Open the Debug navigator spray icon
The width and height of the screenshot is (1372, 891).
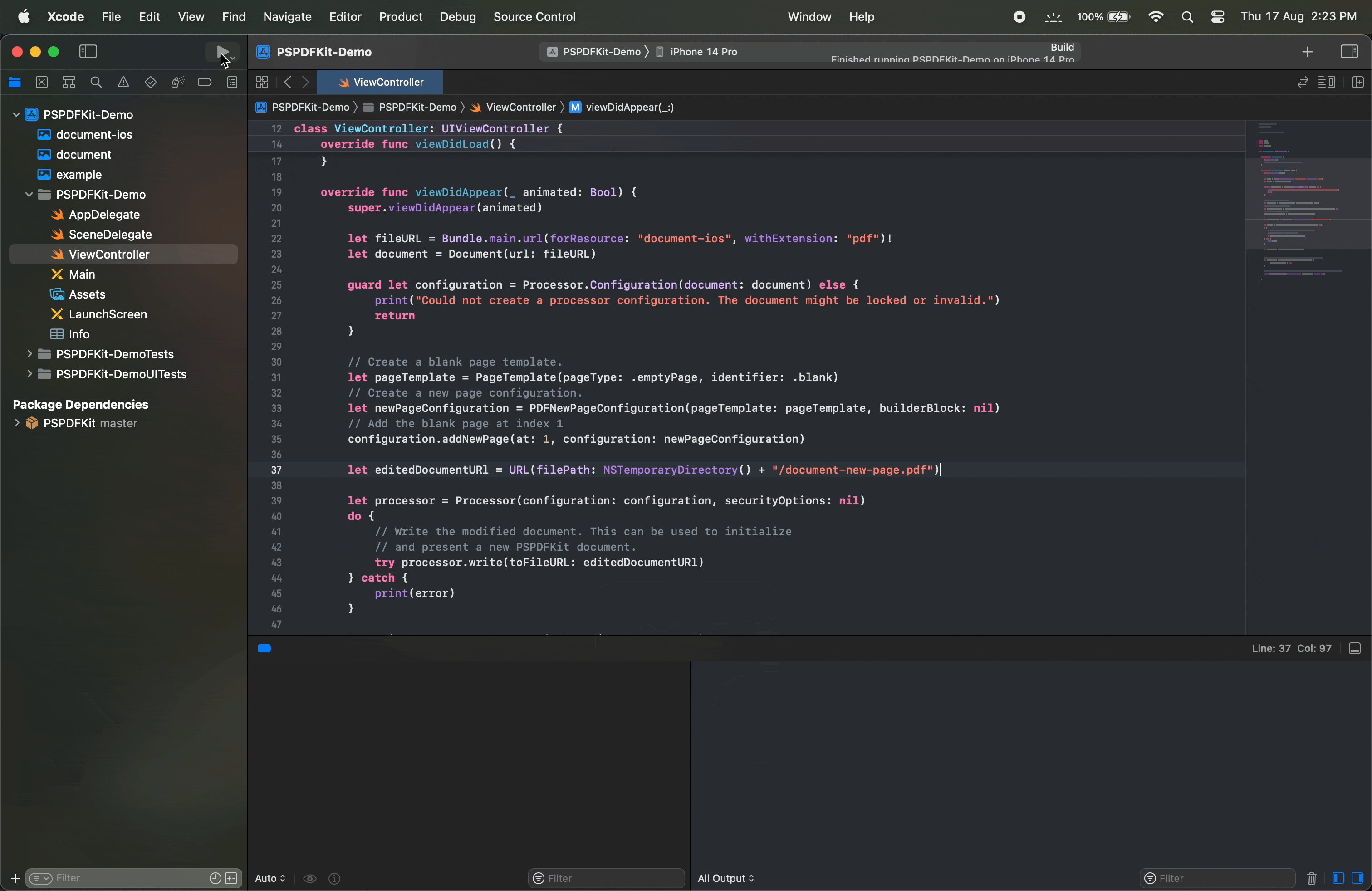click(177, 83)
